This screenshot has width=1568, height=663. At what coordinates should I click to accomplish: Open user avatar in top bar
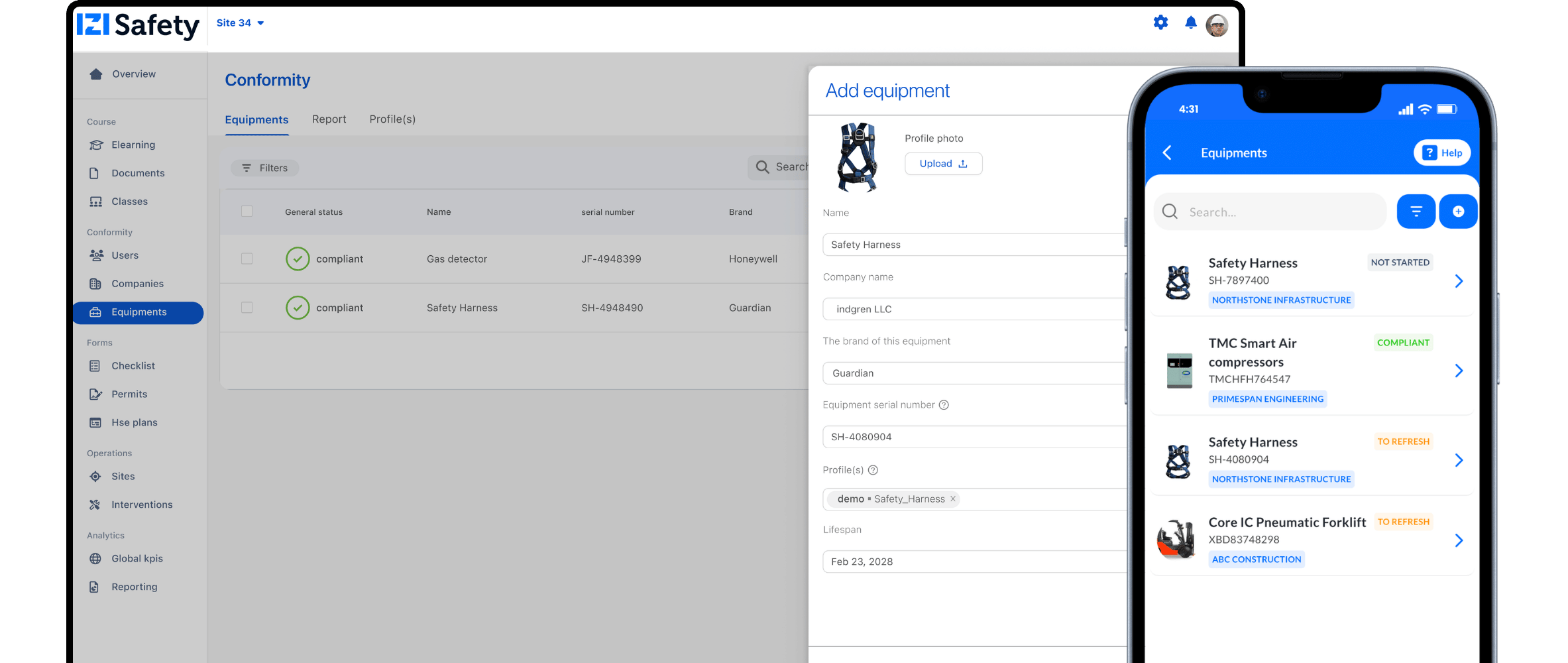1217,26
